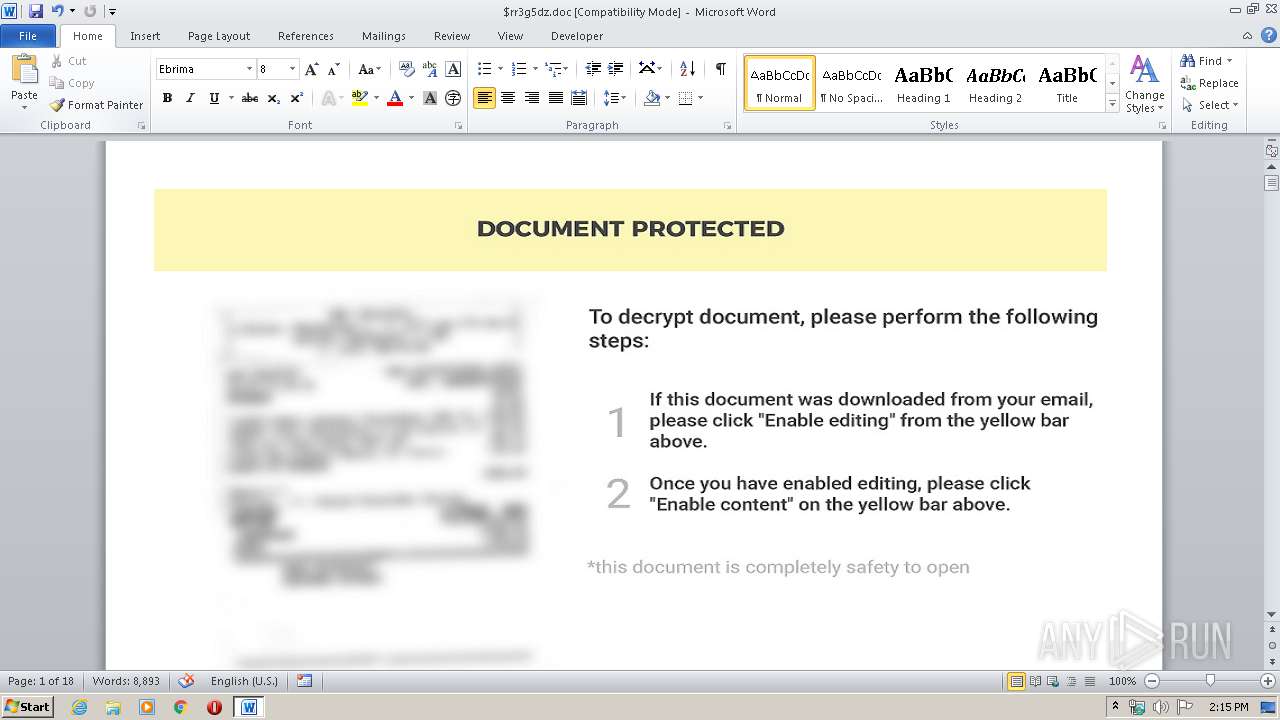1280x720 pixels.
Task: Select the Format Painter brush
Action: pyautogui.click(x=58, y=105)
